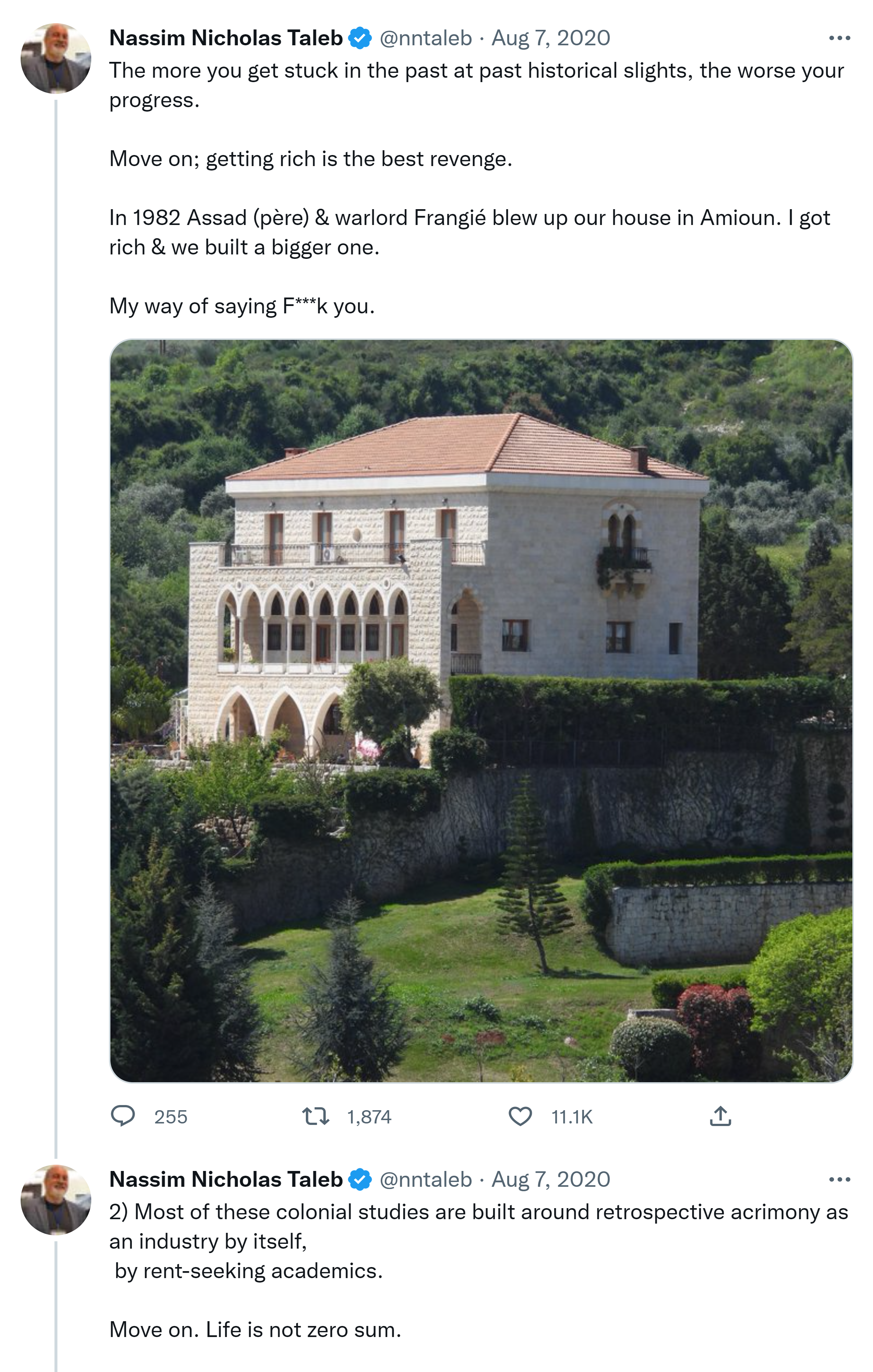
Task: Click the 255 replies count
Action: 171,1117
